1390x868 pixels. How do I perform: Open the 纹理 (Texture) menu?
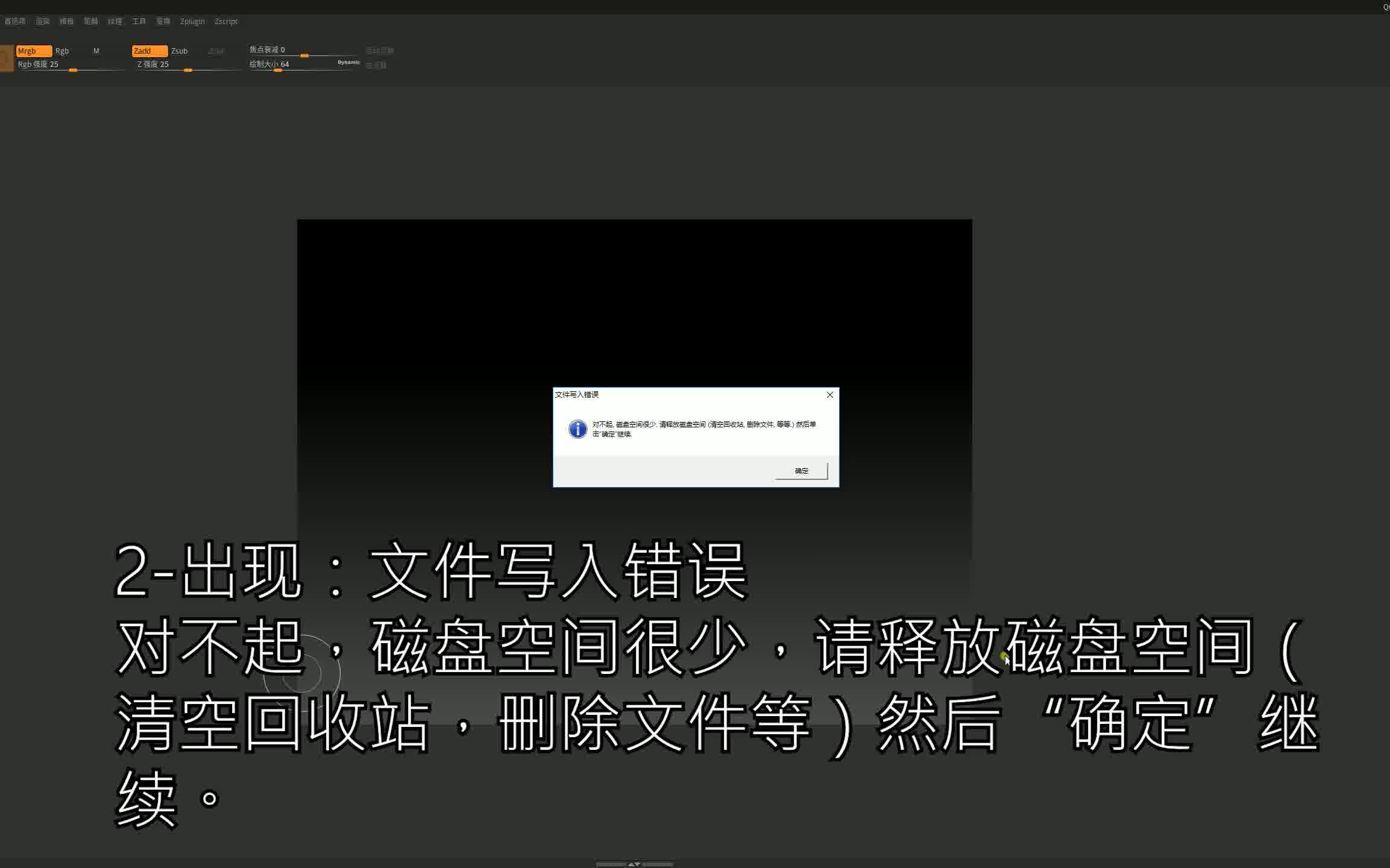(115, 21)
